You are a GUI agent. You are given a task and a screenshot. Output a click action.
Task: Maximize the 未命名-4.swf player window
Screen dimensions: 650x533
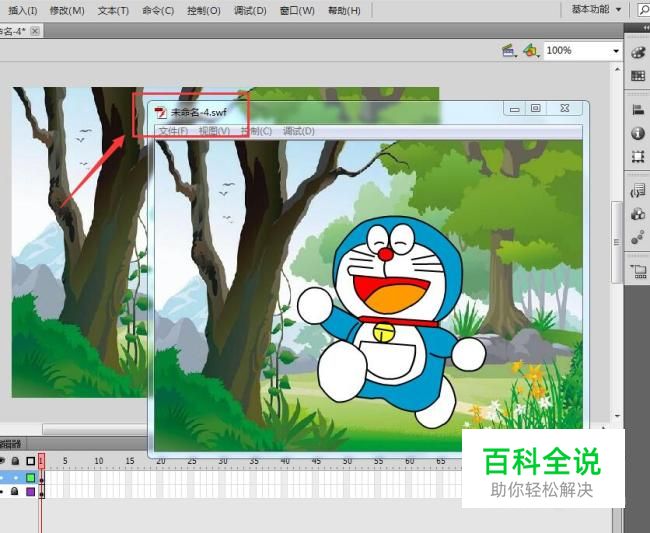[x=536, y=109]
